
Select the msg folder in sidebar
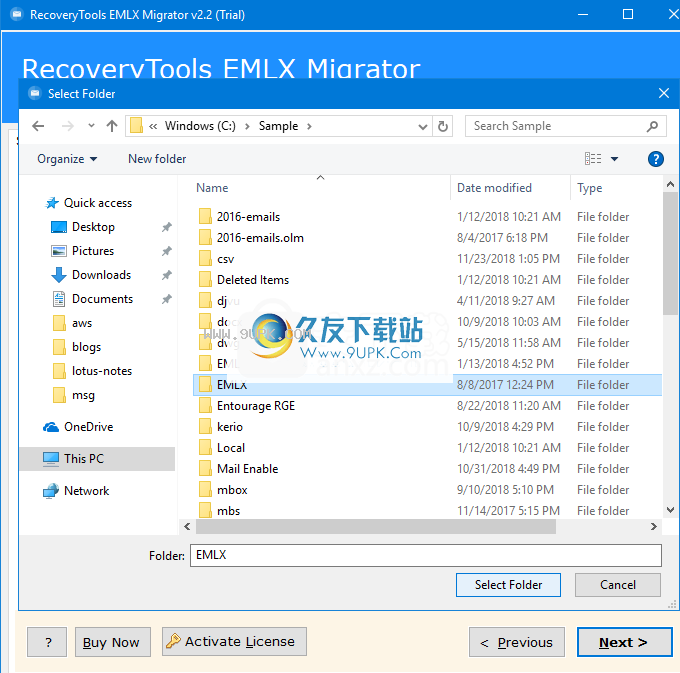(x=83, y=395)
